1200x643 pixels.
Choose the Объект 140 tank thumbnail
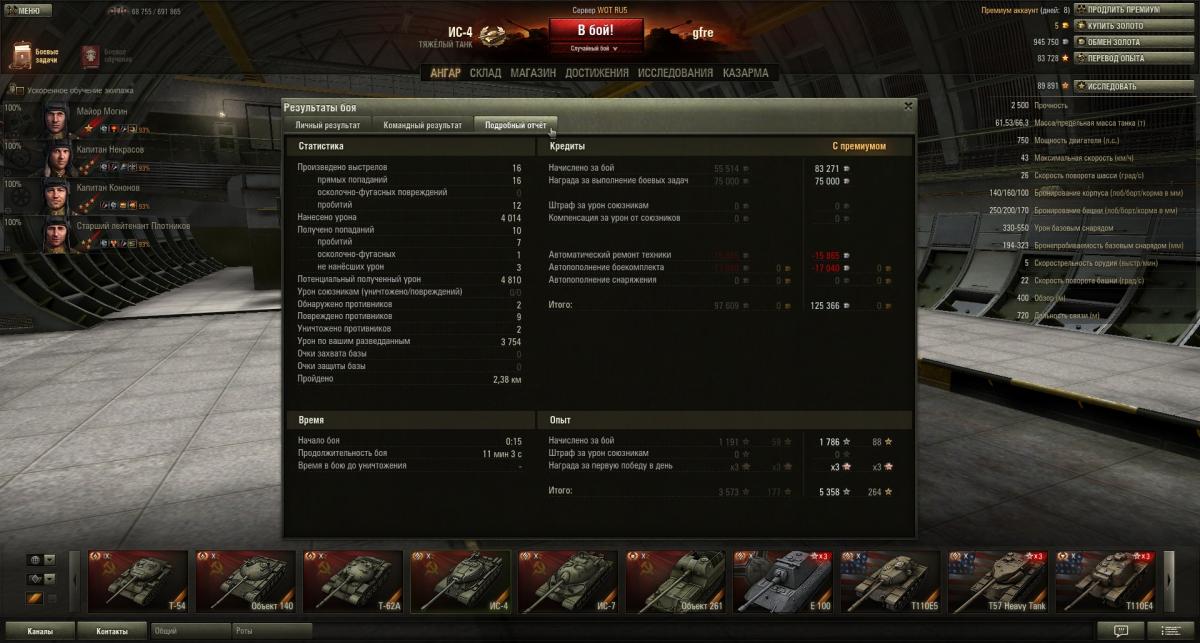point(246,581)
